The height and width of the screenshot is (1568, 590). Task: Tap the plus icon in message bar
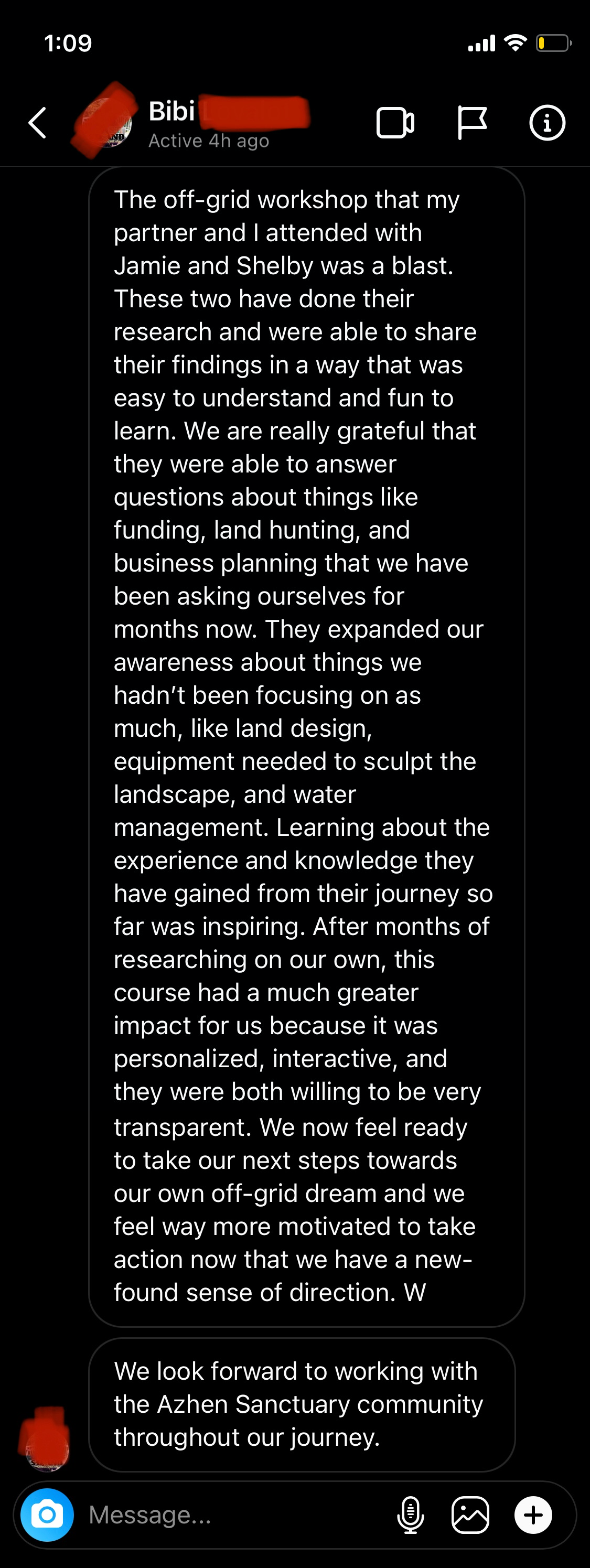tap(533, 1515)
